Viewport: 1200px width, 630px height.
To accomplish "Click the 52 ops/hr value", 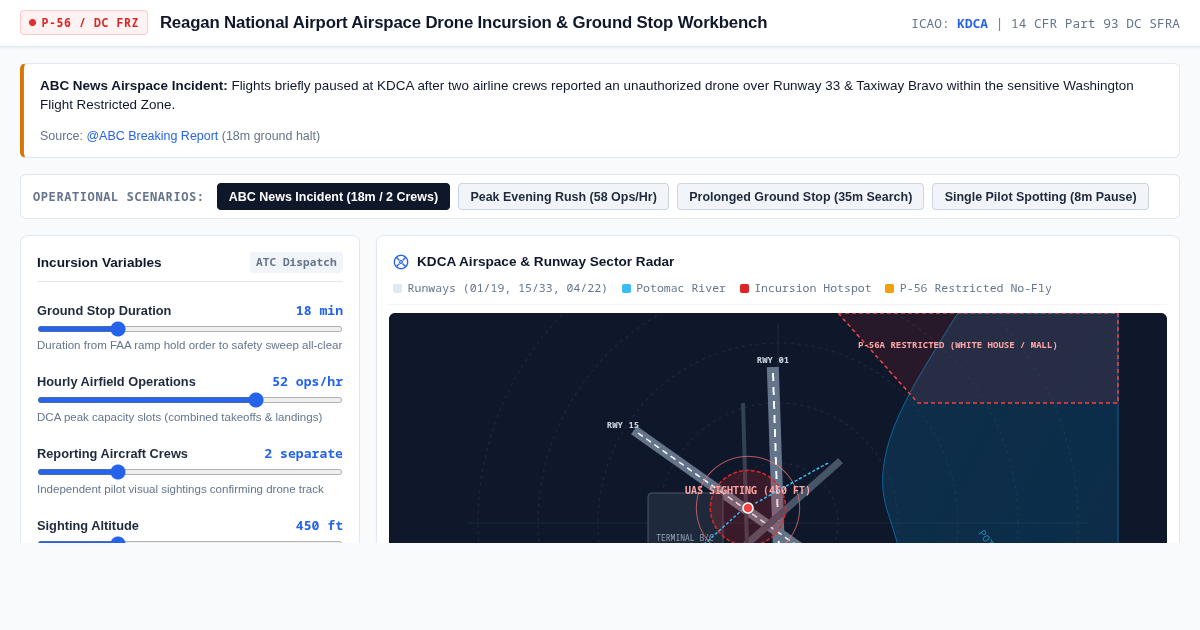I will pyautogui.click(x=307, y=382).
